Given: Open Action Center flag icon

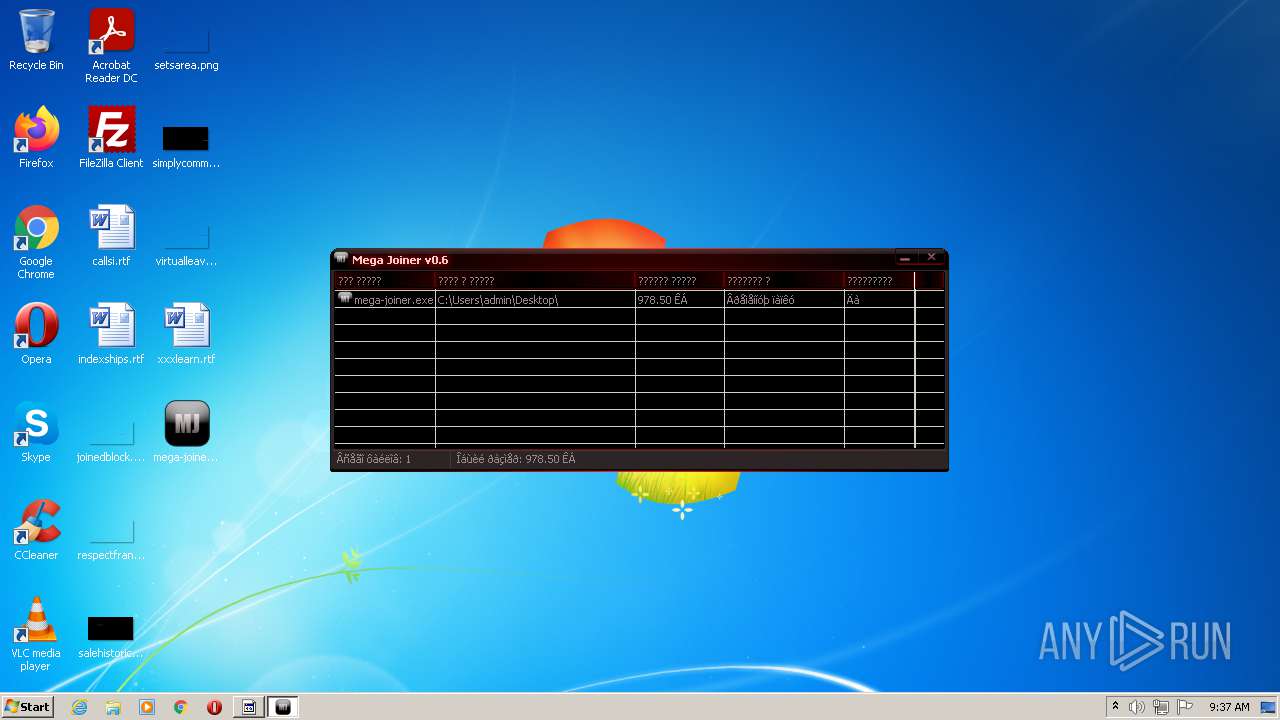Looking at the screenshot, I should tap(1185, 707).
